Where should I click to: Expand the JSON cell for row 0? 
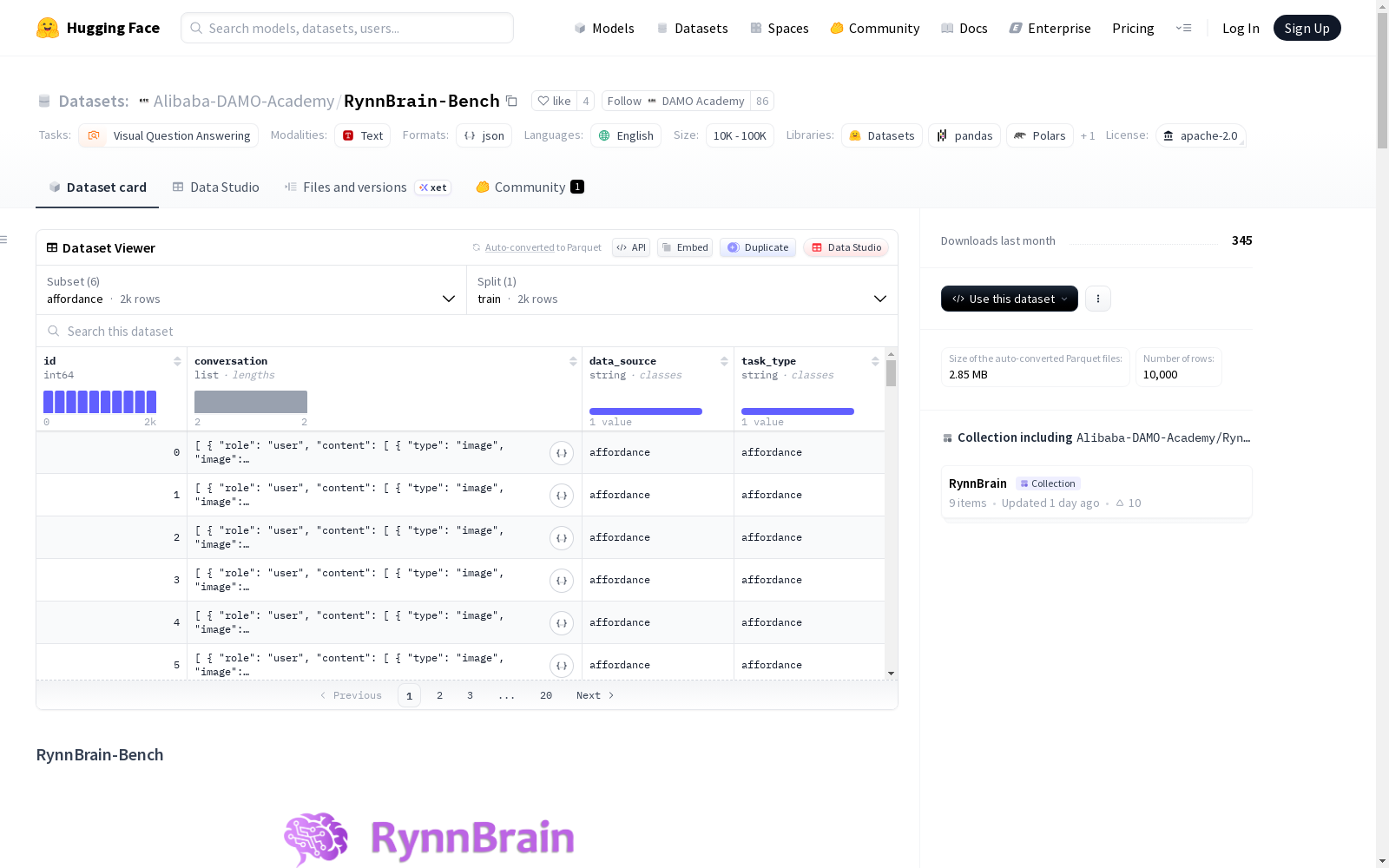tap(562, 453)
